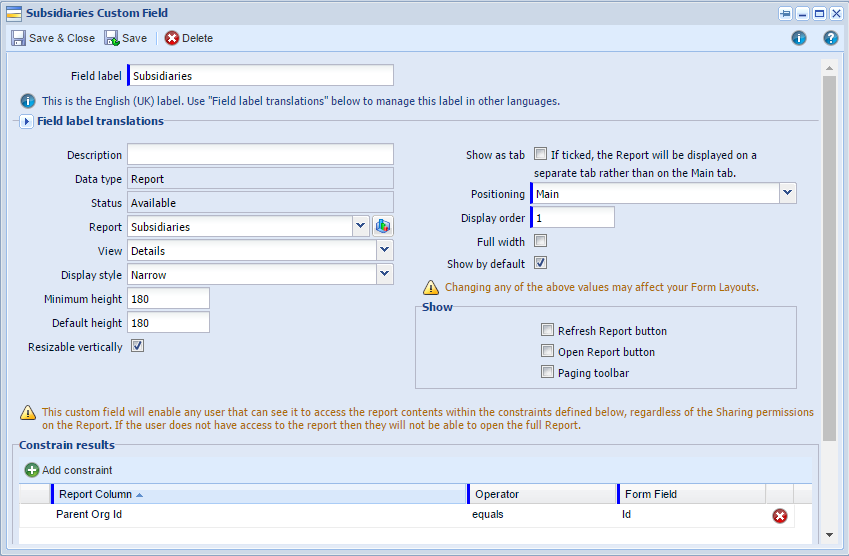
Task: Click the green Add constraint plus icon
Action: click(32, 470)
